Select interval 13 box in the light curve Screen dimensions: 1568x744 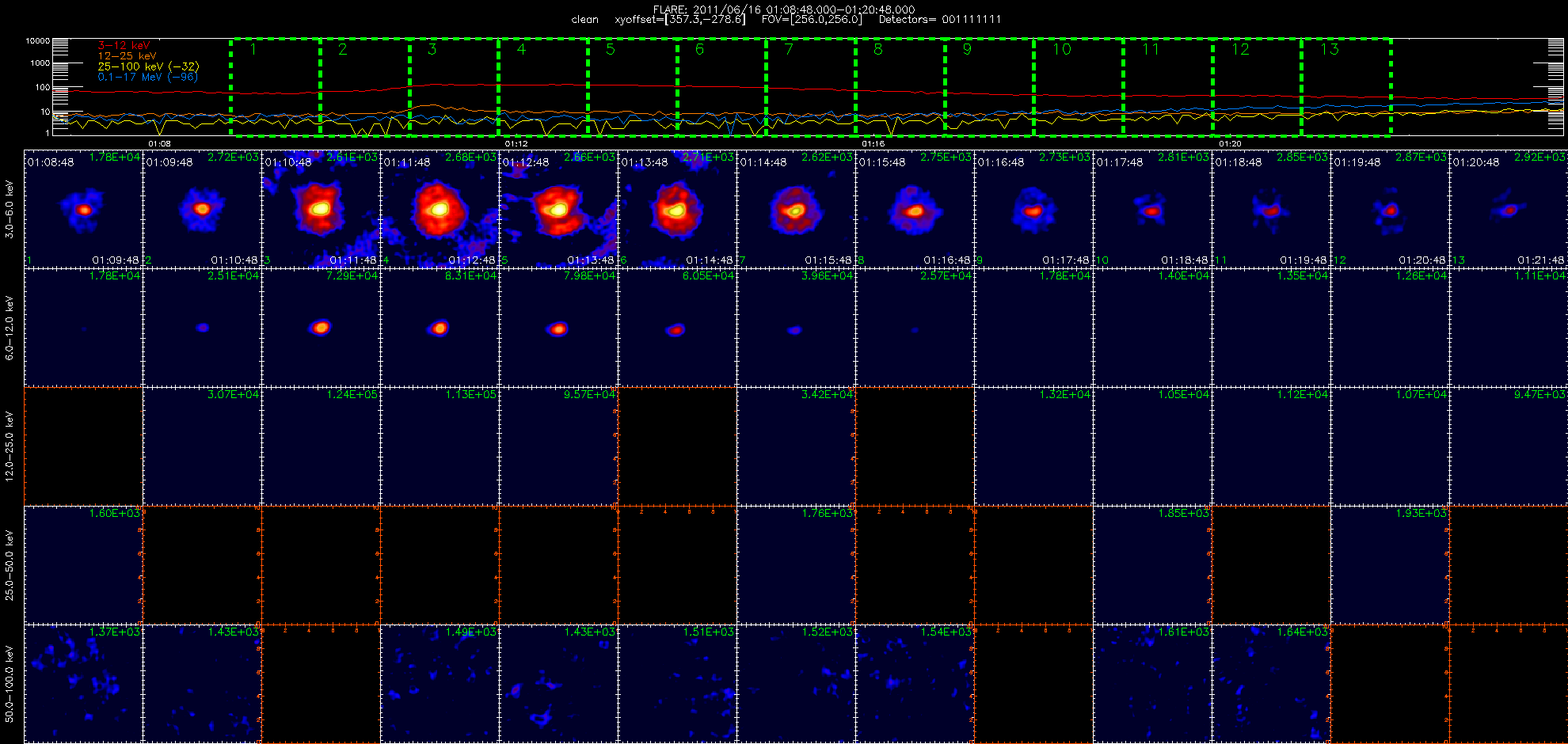coord(1346,87)
